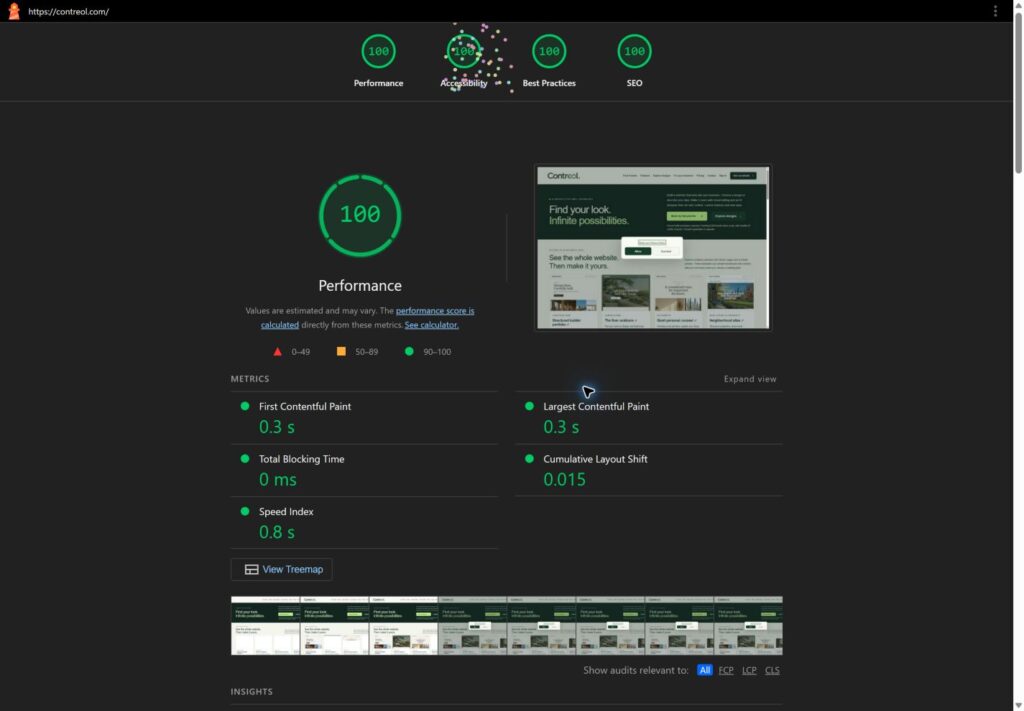1024x711 pixels.
Task: Click green status dot for Cumulative Layout Shift
Action: tap(530, 459)
